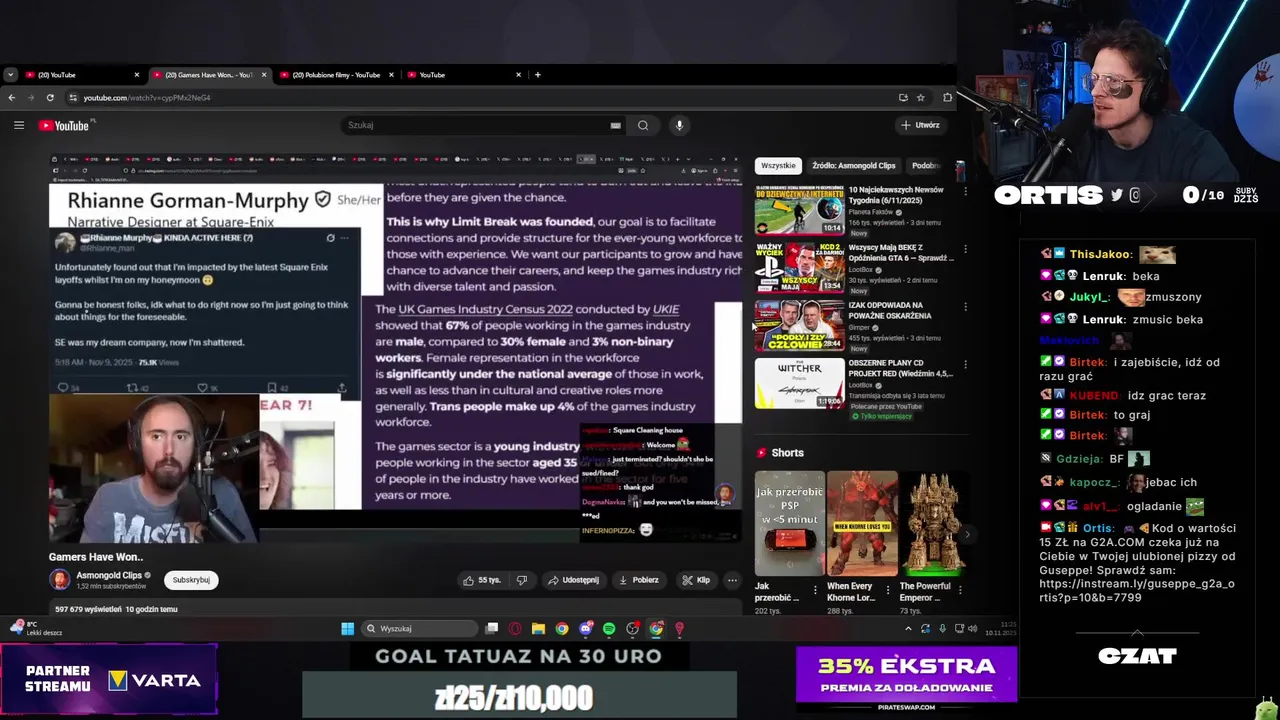Open Task View on the taskbar

tap(491, 629)
